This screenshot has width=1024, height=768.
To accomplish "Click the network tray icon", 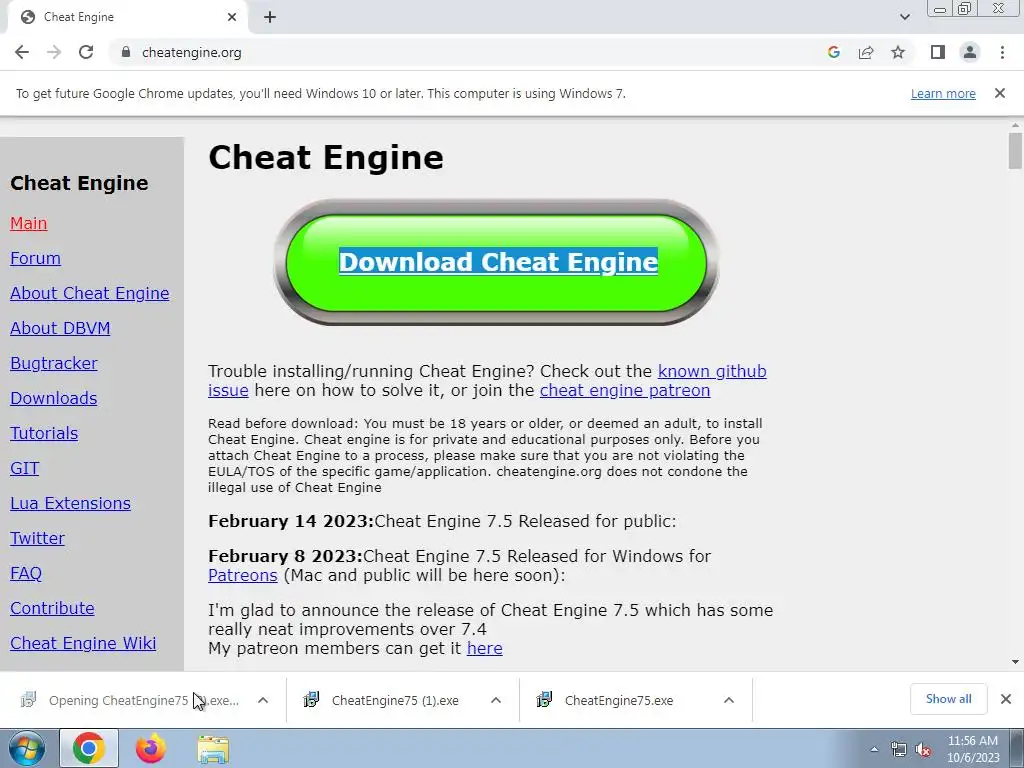I will pos(899,750).
